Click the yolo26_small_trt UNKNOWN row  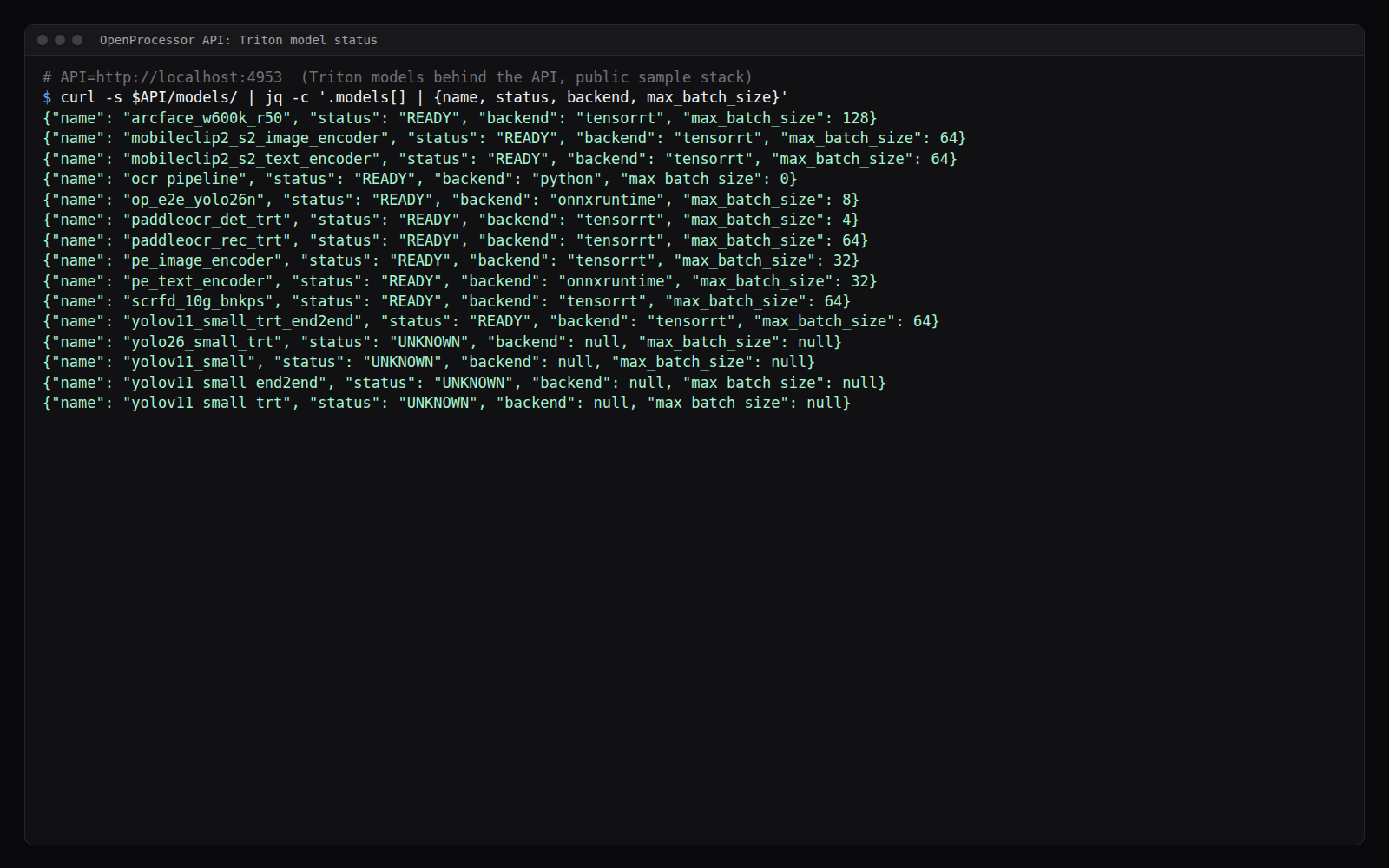point(443,342)
